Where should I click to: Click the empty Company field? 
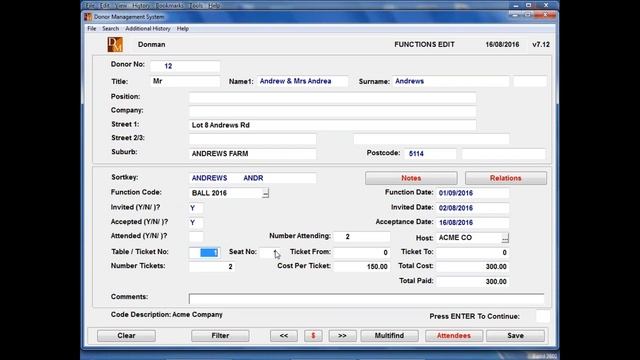332,111
